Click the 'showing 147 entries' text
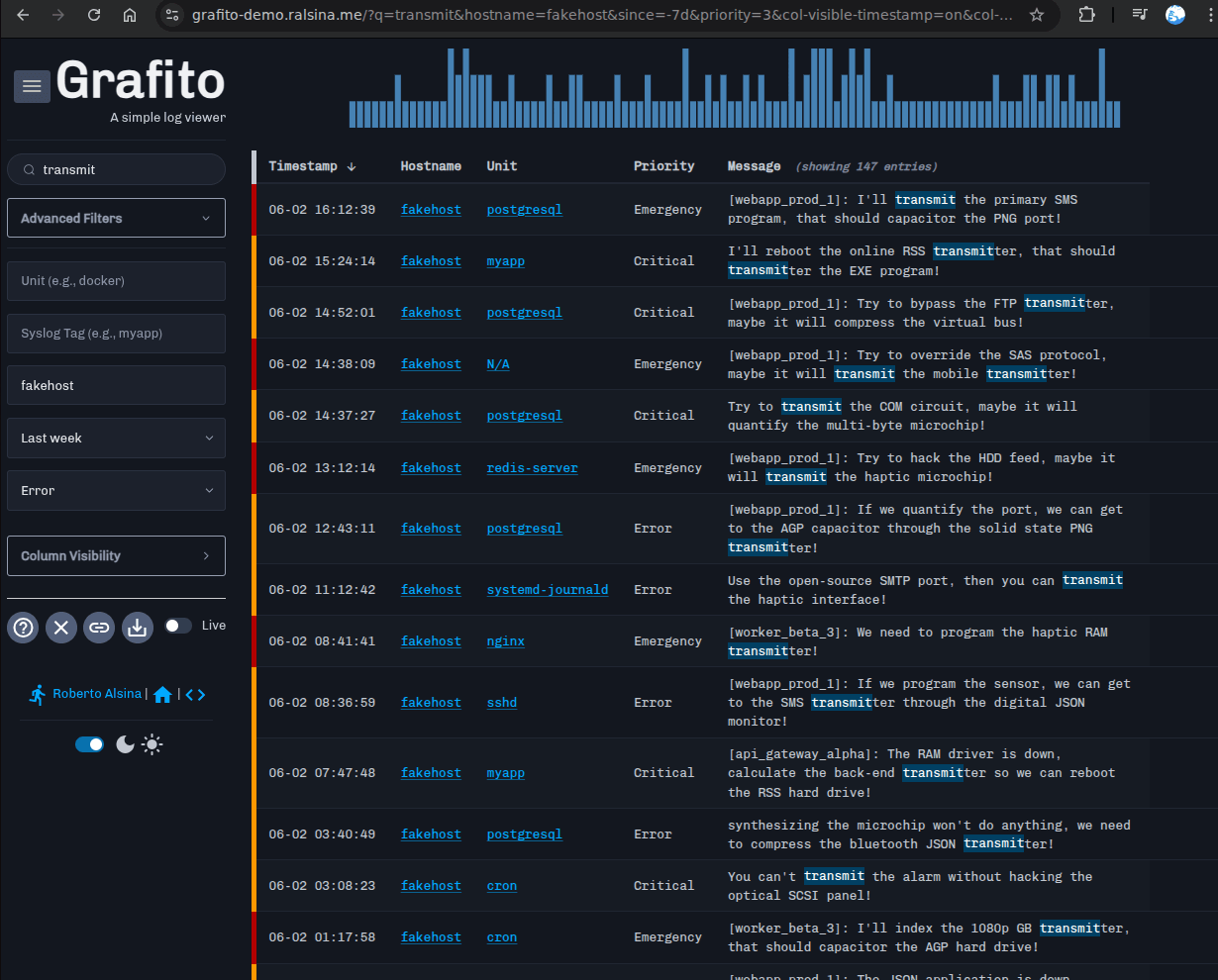The width and height of the screenshot is (1218, 980). (x=866, y=166)
